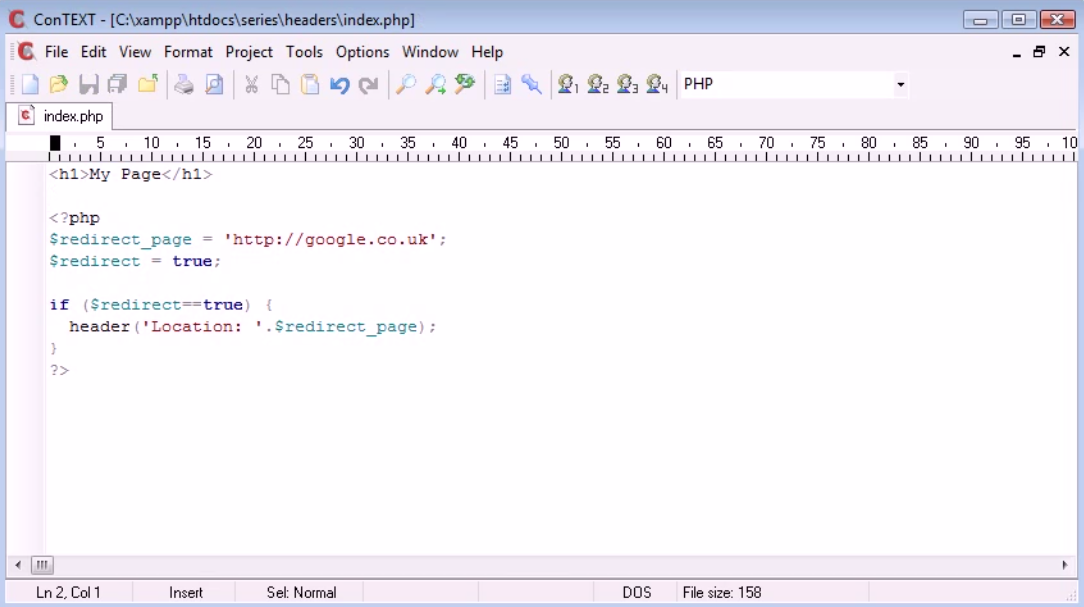Print the document with printer icon

point(184,84)
